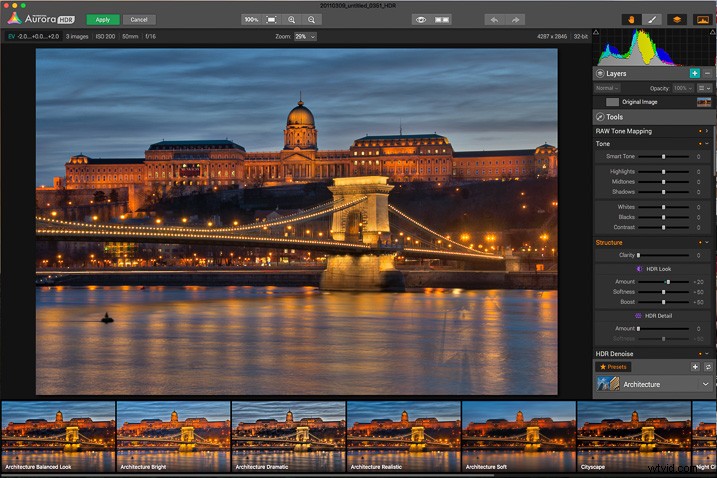Toggle the Structure section orange dot
The image size is (717, 478).
700,242
